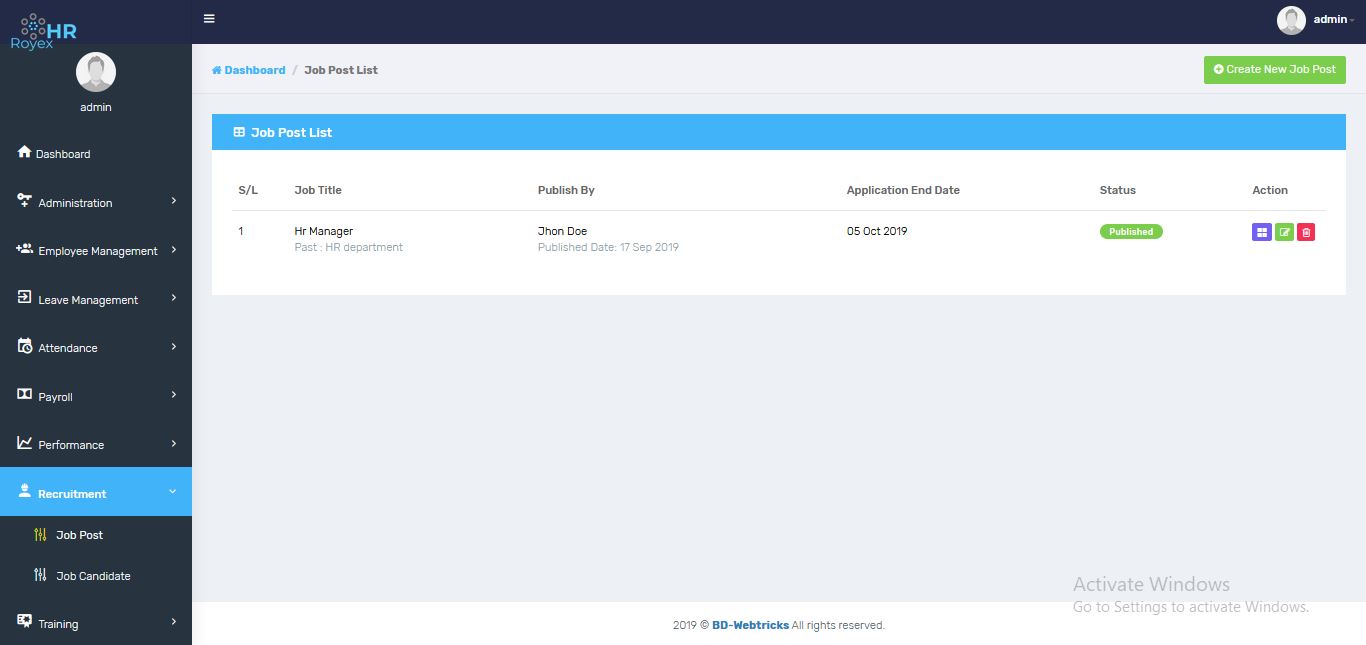Click the Administration key icon

25,201
